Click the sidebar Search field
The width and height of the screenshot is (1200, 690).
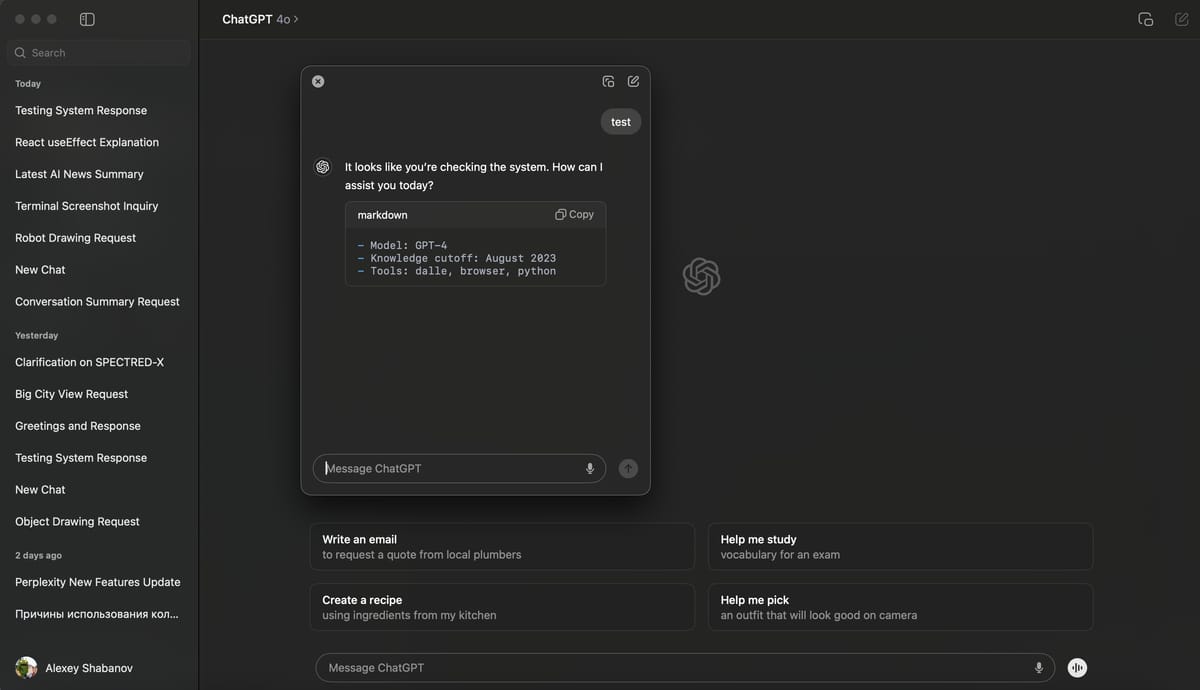97,52
